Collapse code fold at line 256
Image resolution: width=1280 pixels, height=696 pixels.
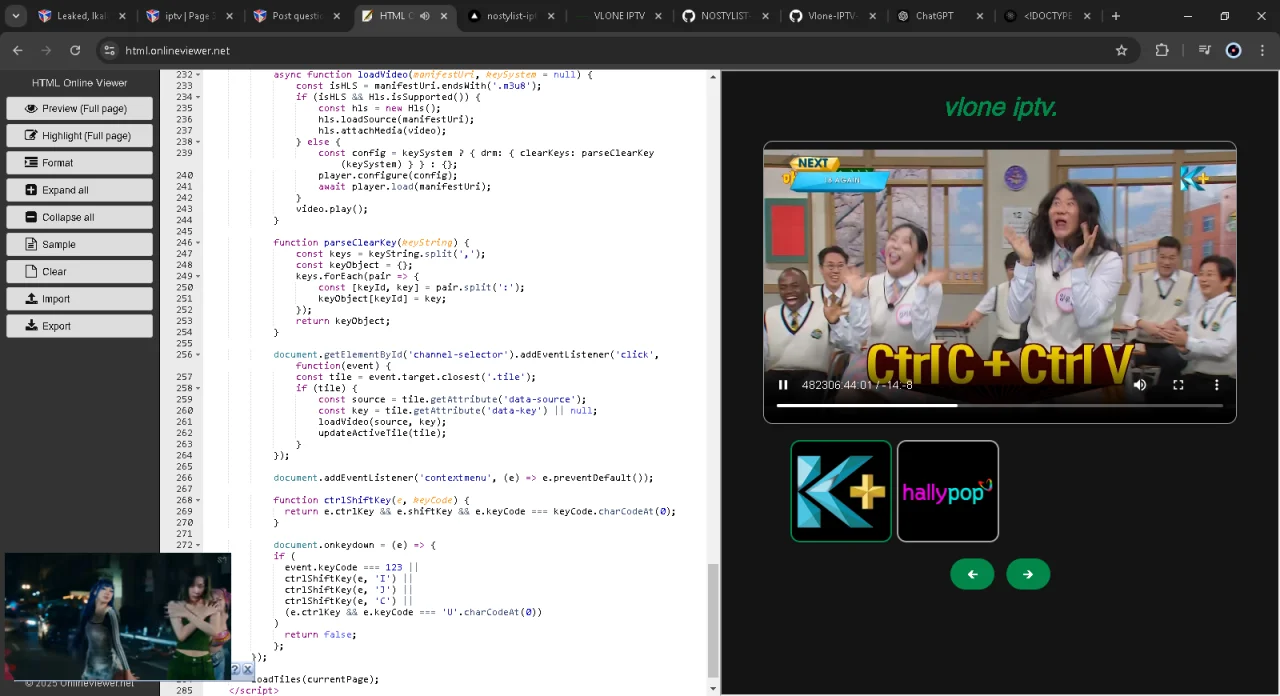198,355
